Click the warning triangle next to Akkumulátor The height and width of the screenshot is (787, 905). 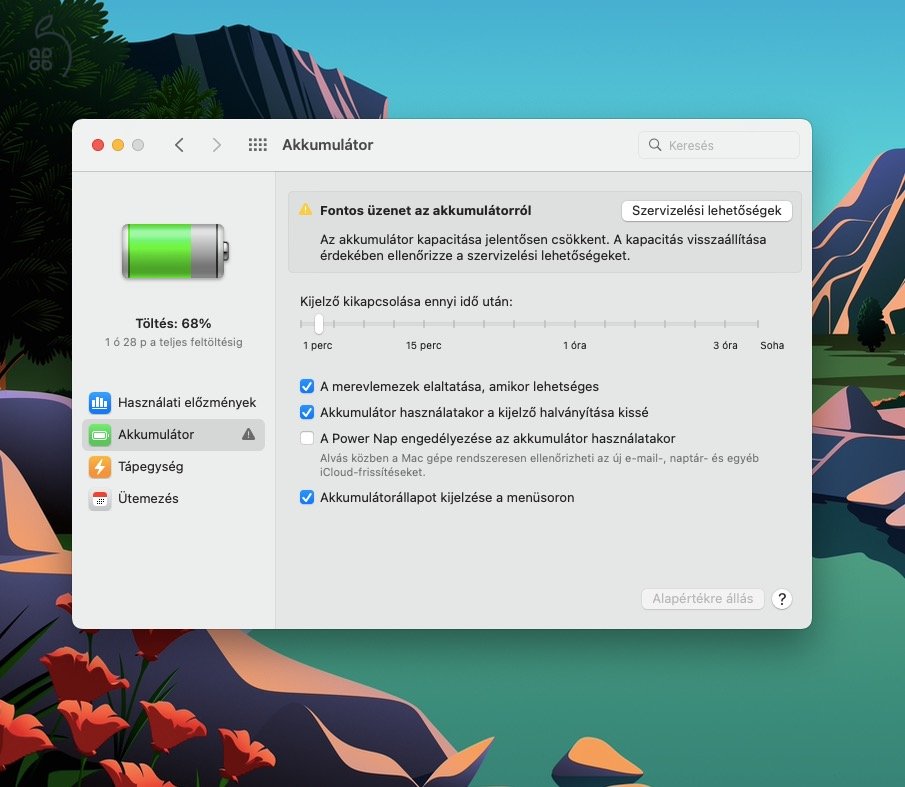(x=248, y=434)
